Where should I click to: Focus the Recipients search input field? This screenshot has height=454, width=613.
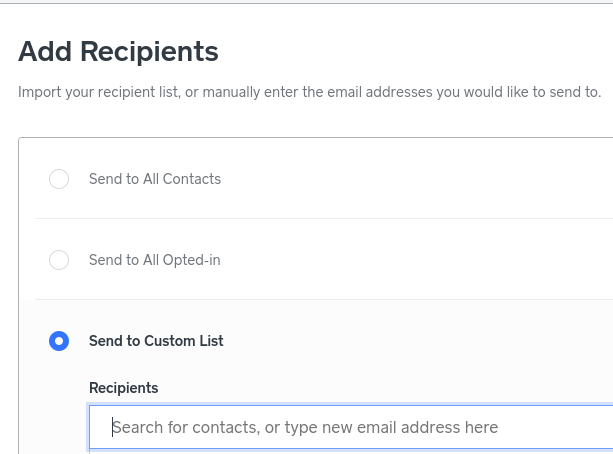(350, 427)
